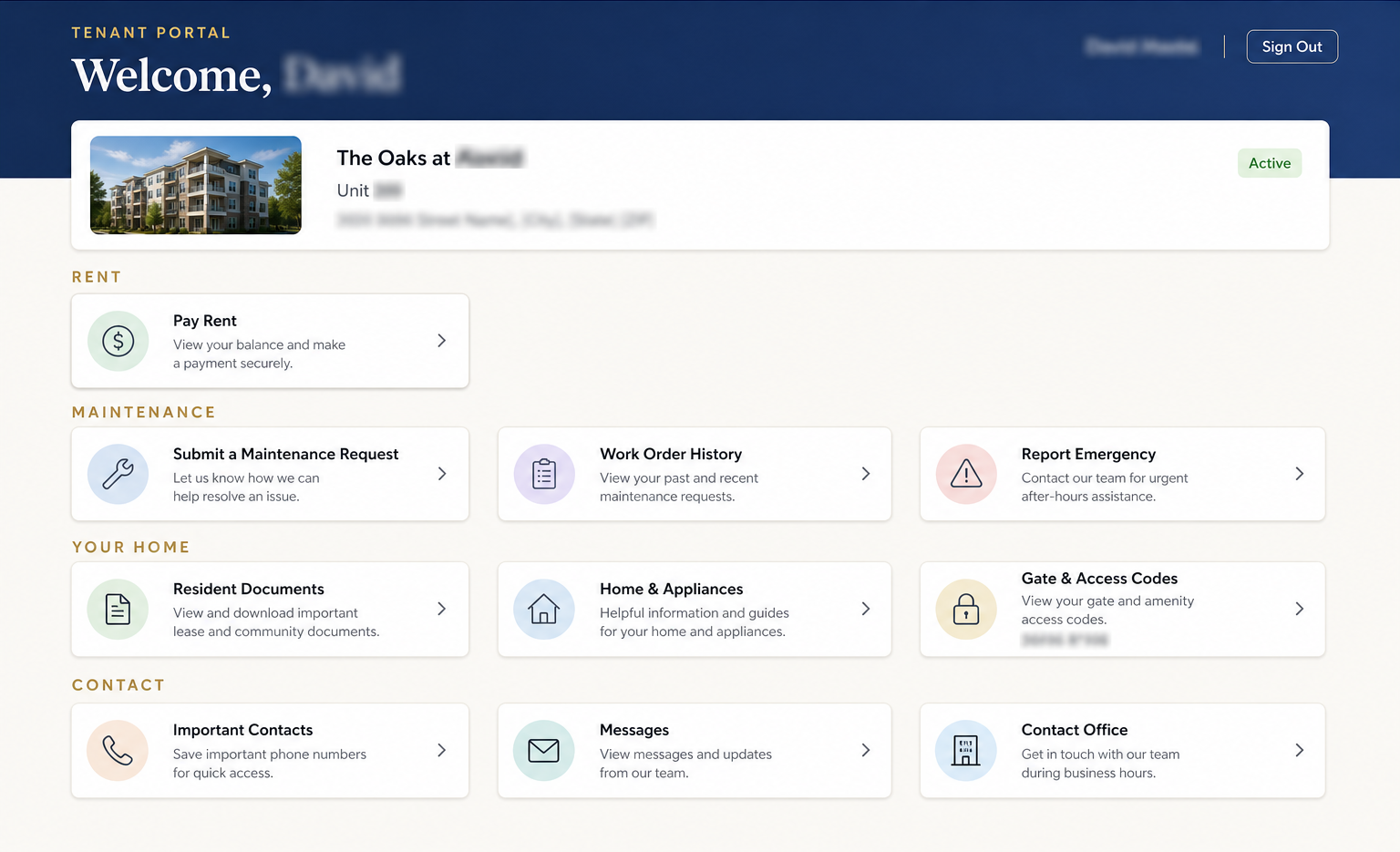Open chevron on Submit a Maintenance Request

coord(442,474)
